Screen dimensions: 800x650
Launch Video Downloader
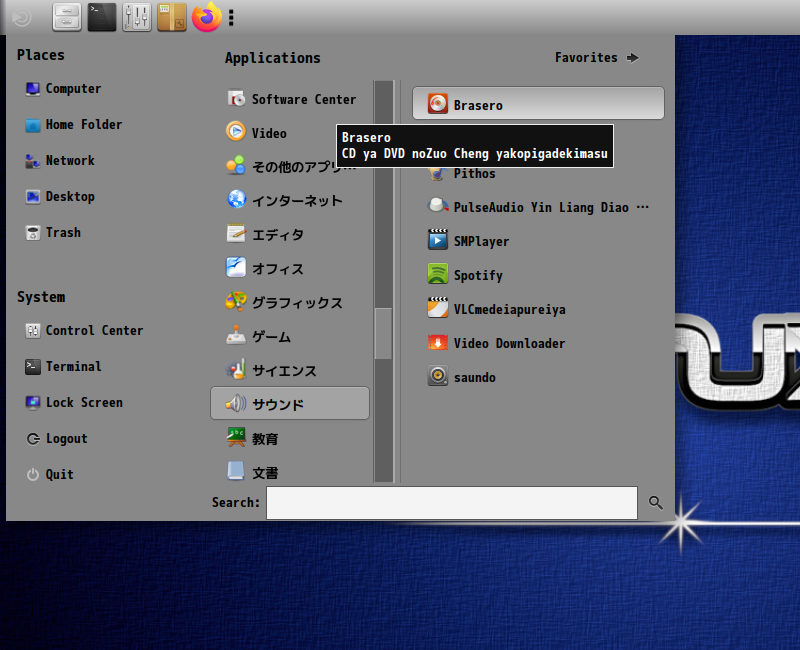538,343
